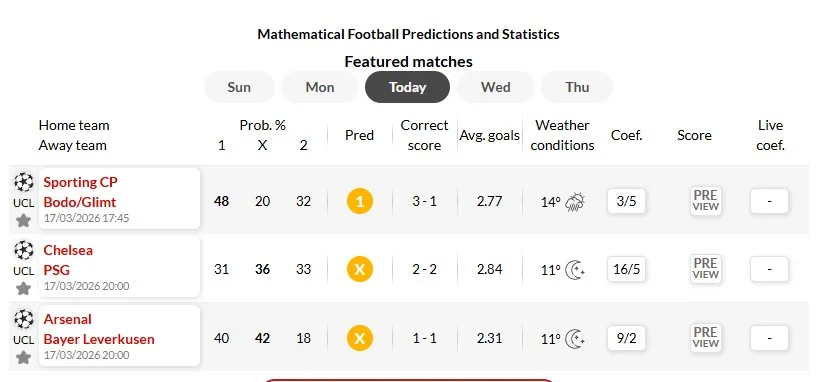This screenshot has height=382, width=818.
Task: Favorite the Sporting CP match star
Action: 23,220
